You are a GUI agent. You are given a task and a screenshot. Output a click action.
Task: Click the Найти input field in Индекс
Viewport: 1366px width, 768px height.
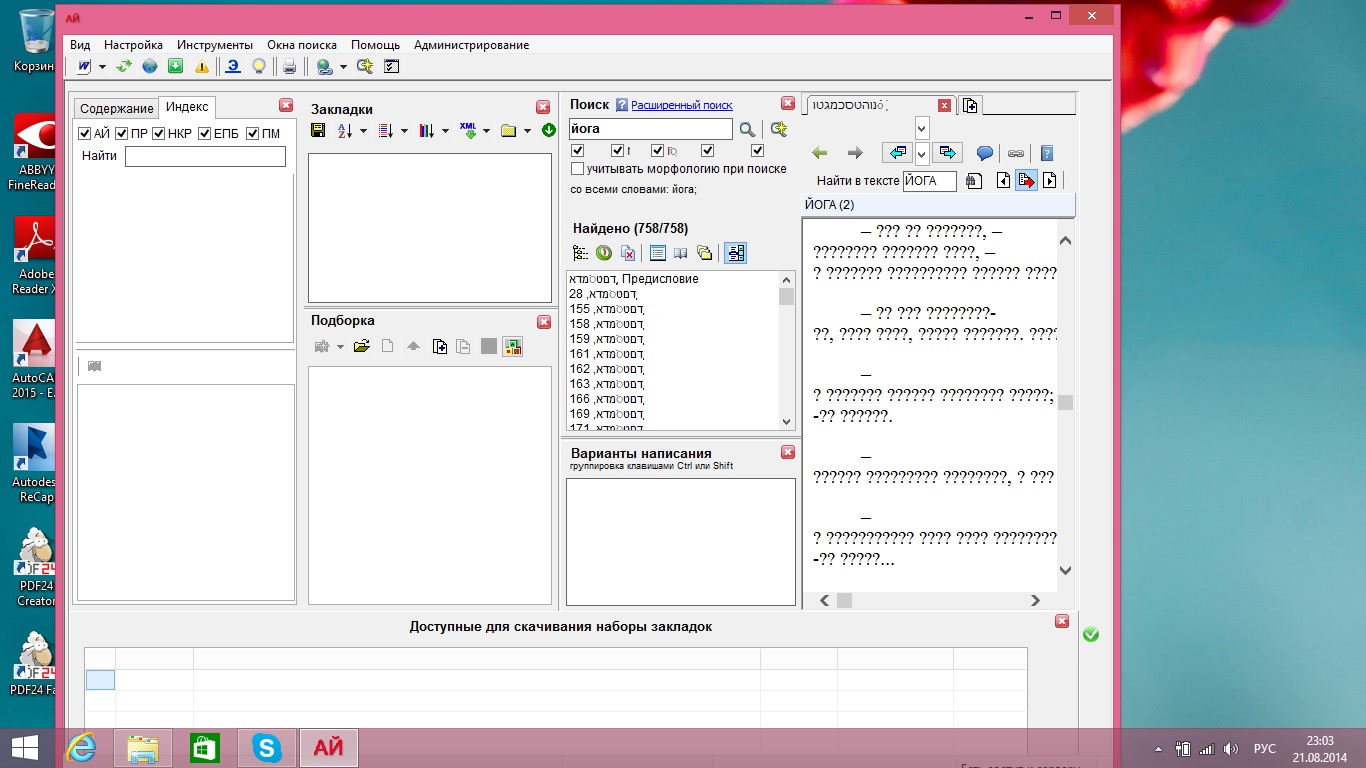pyautogui.click(x=205, y=157)
